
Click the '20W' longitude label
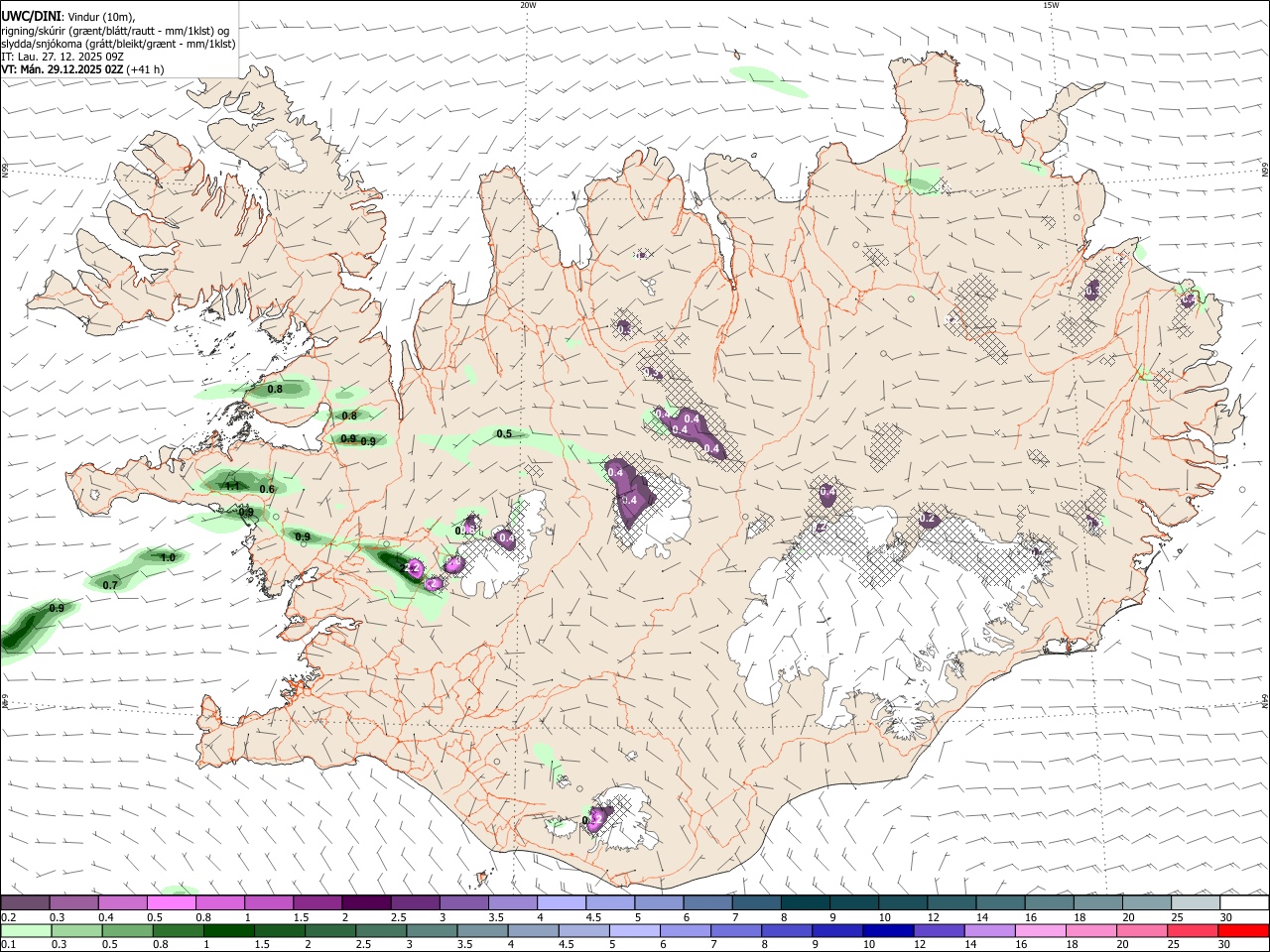point(528,5)
